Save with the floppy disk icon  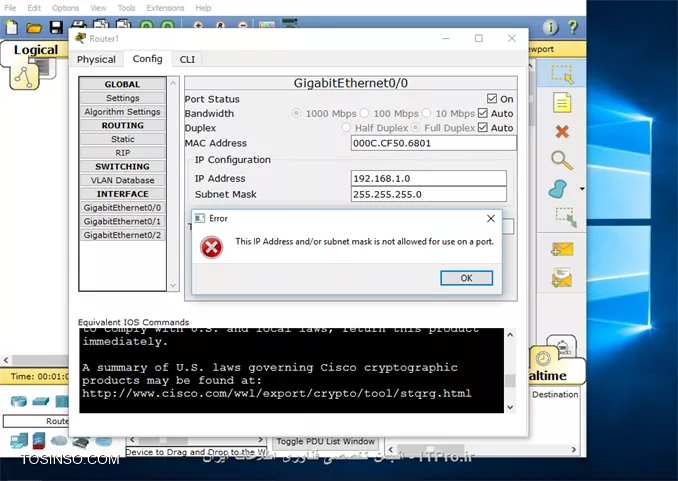point(56,28)
